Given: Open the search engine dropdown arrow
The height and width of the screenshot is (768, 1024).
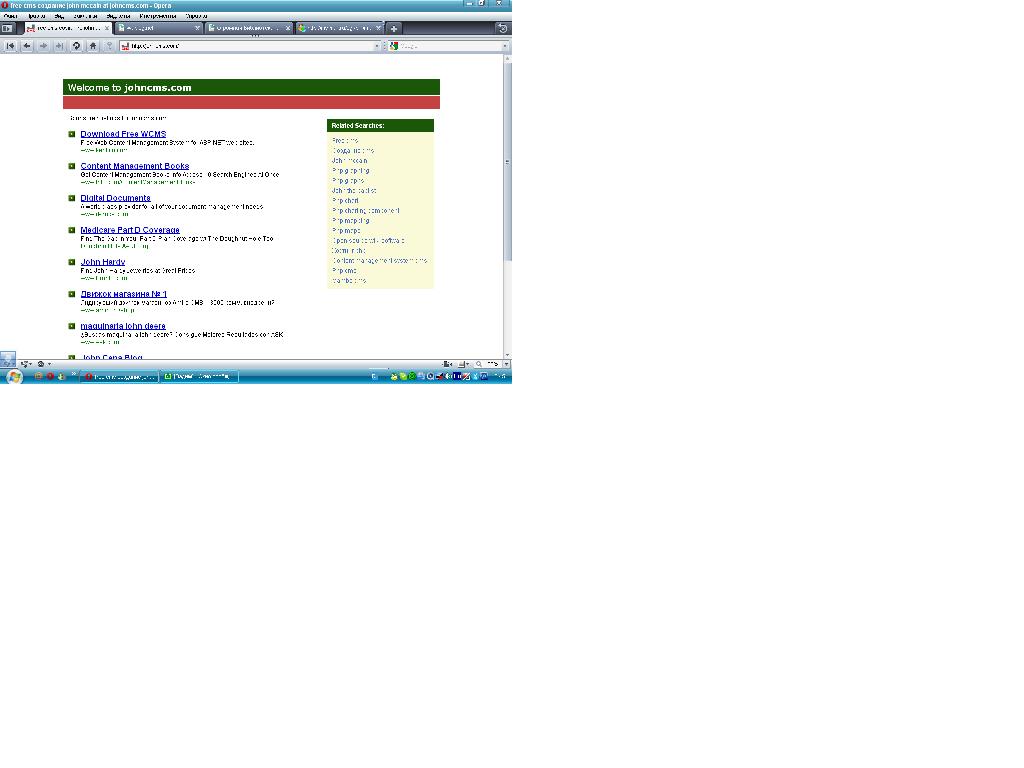Looking at the screenshot, I should click(504, 46).
